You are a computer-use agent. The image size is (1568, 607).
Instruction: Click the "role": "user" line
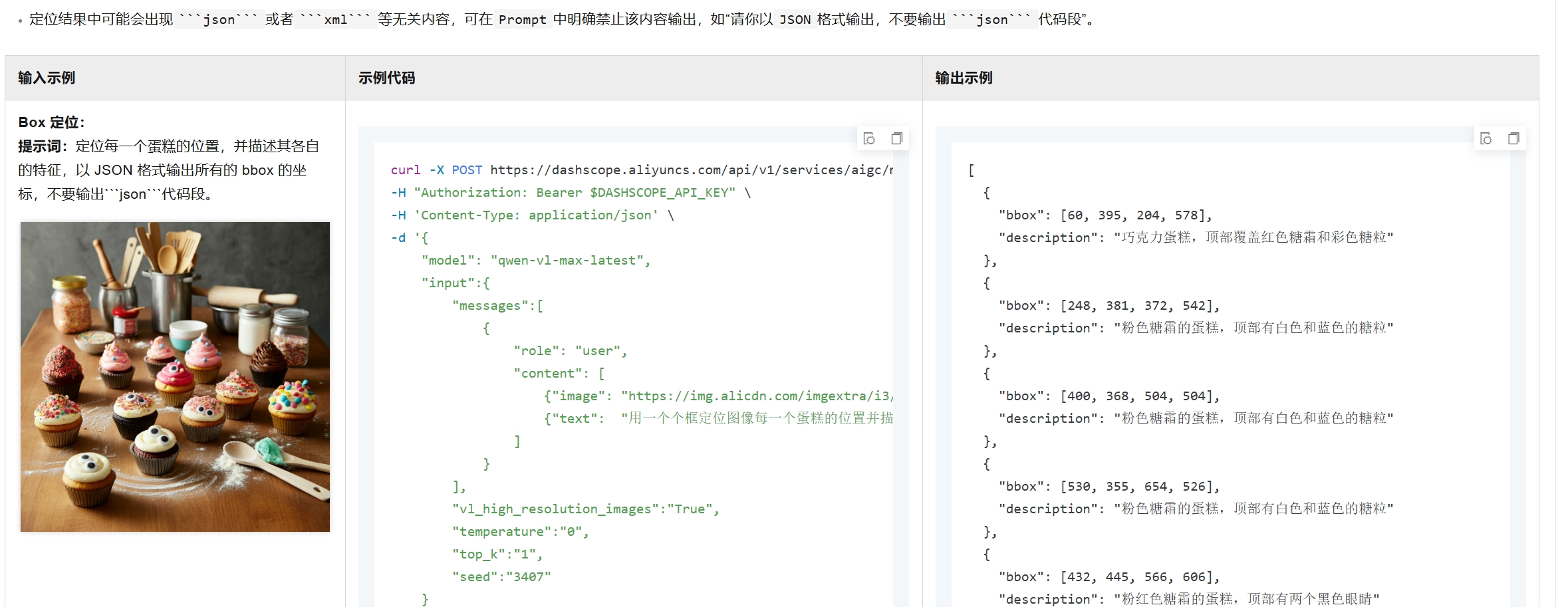[570, 351]
